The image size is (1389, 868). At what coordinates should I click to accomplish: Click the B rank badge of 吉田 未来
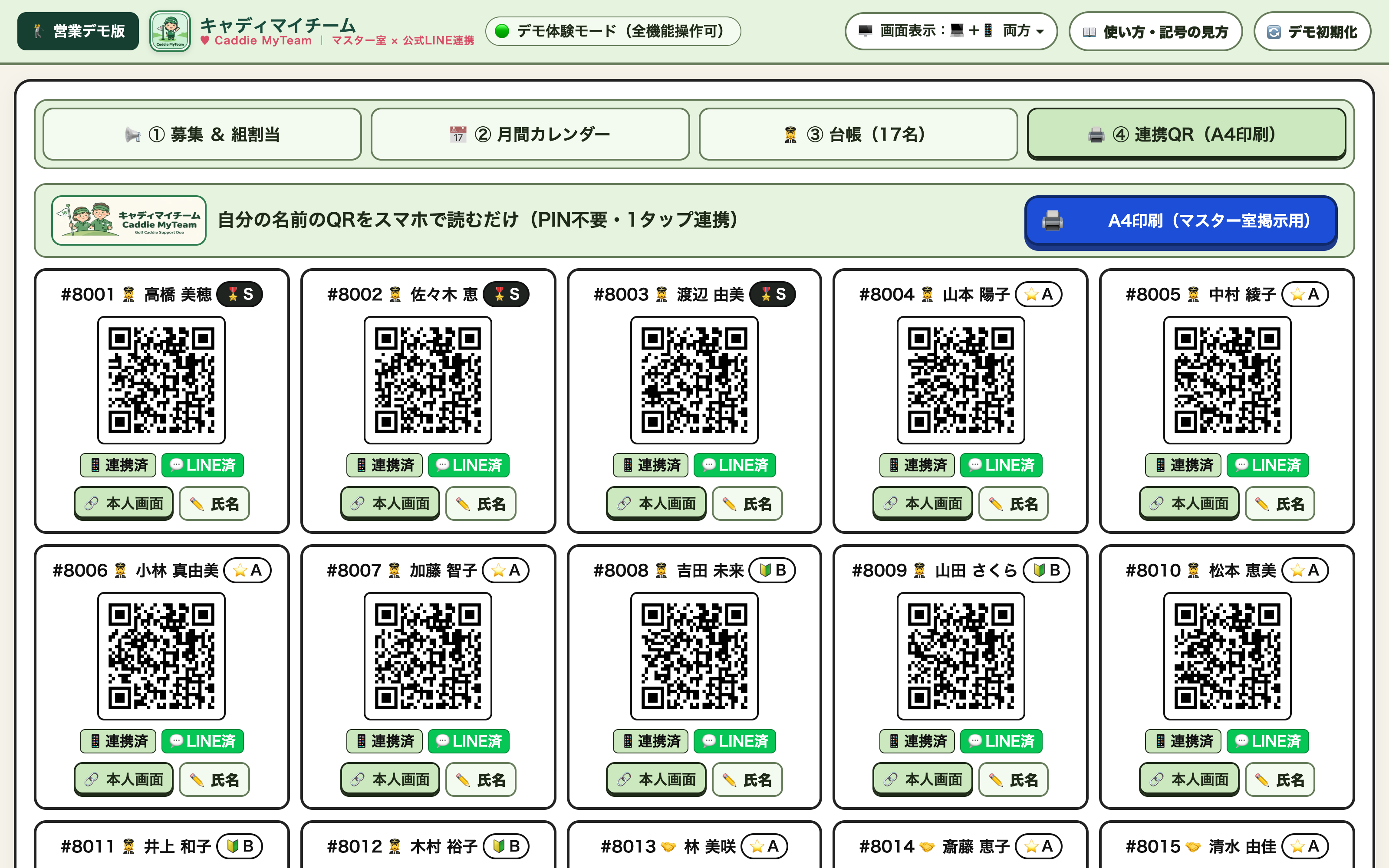pos(772,571)
